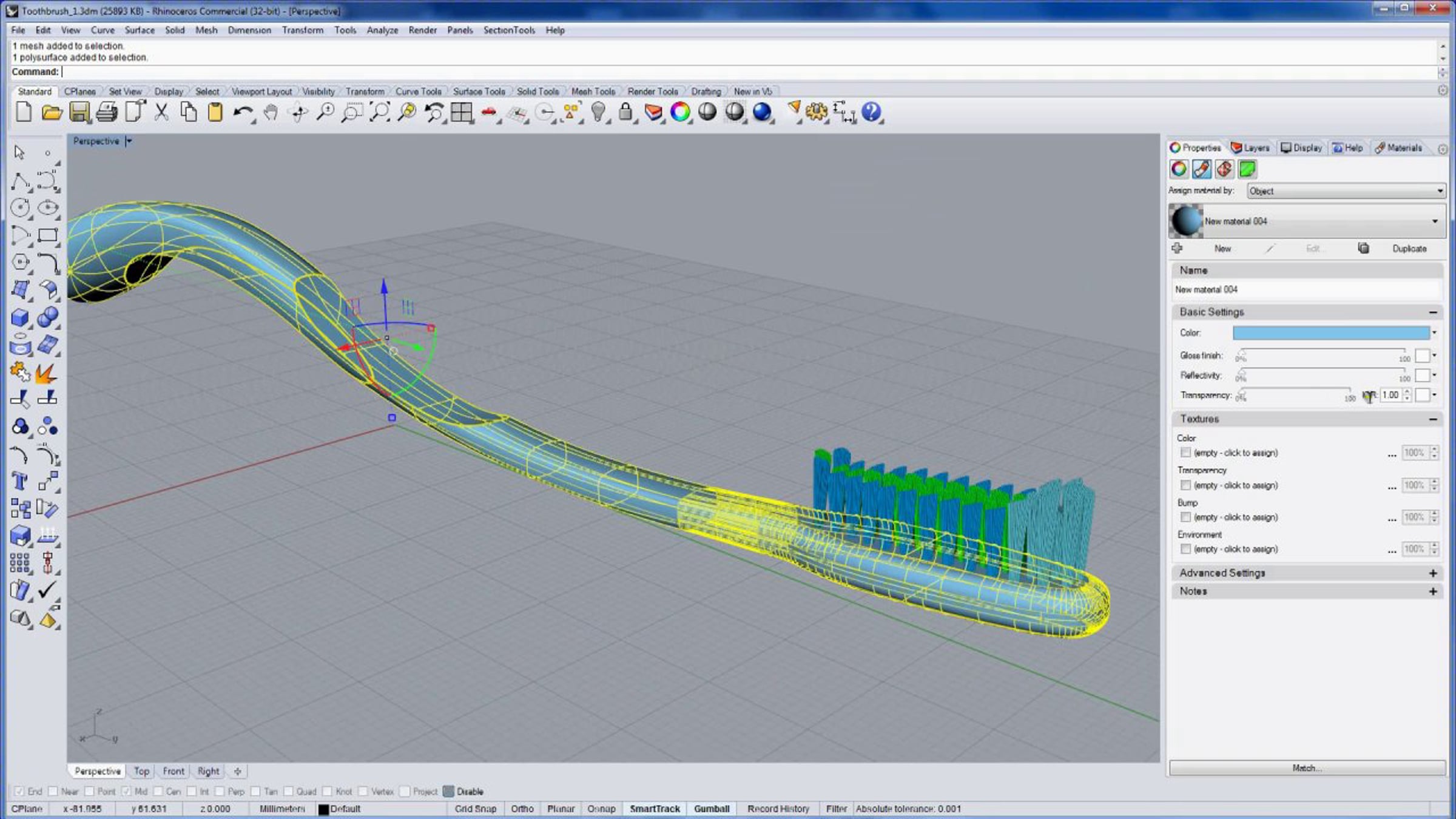Select the Pan hand tool

pos(271,112)
